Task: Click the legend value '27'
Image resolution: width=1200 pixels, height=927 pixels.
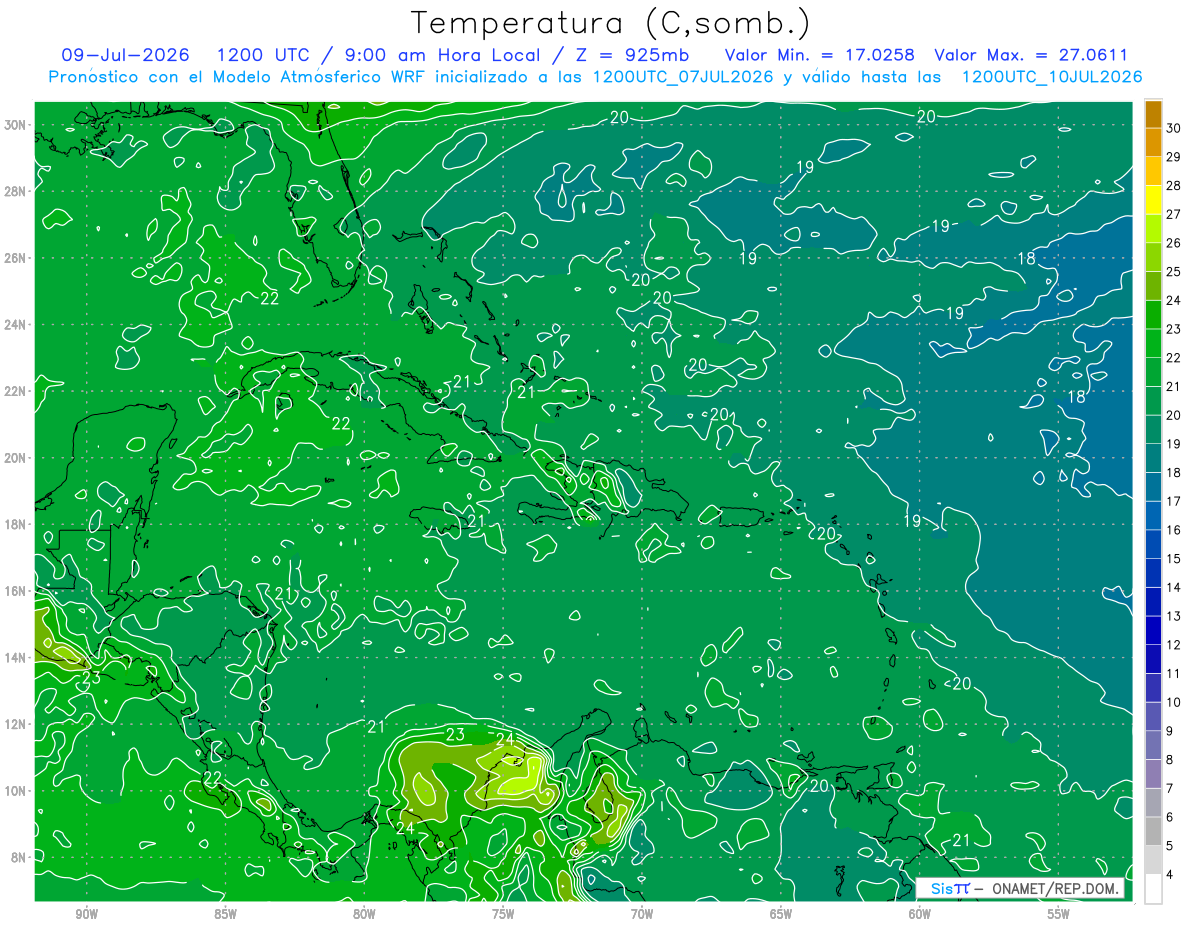Action: 1173,214
